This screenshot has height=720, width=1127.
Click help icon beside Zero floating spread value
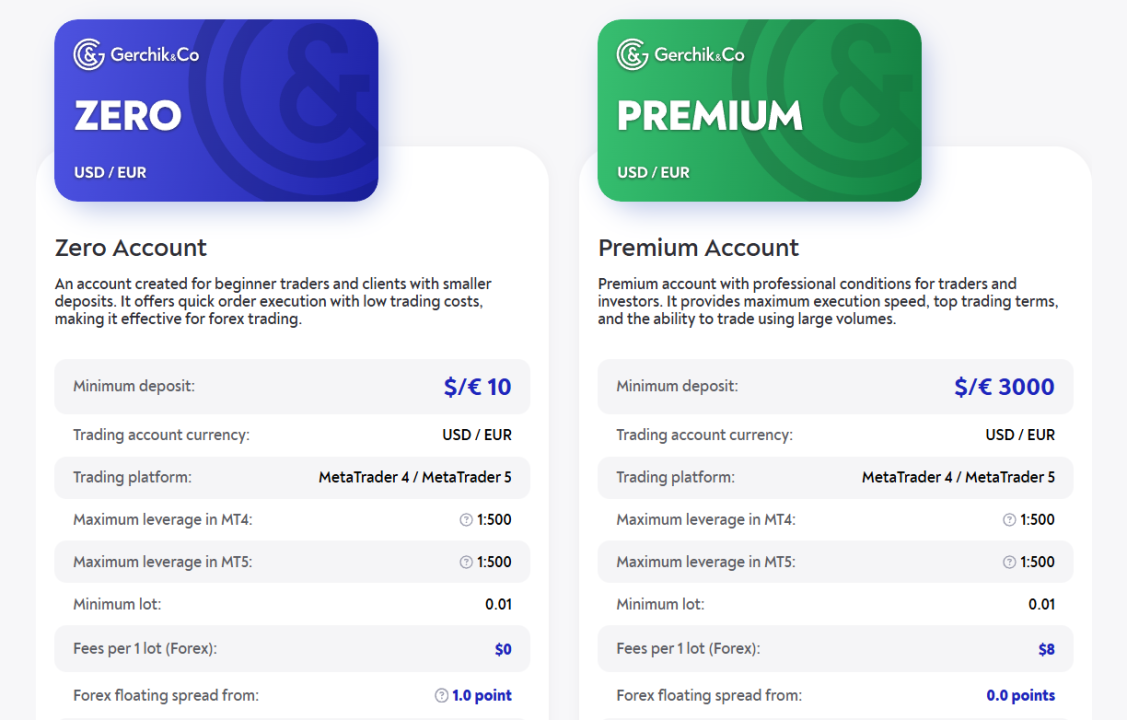(x=441, y=696)
